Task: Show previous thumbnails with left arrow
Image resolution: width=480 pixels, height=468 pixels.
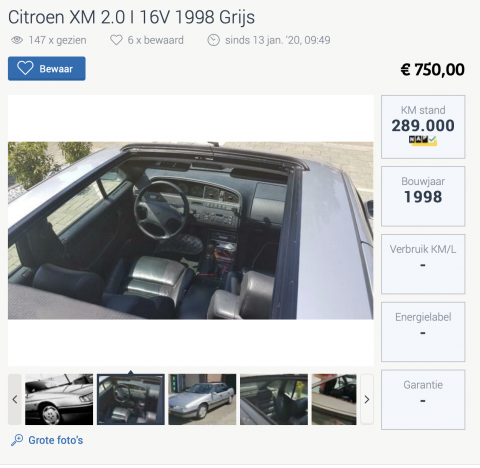Action: click(15, 399)
